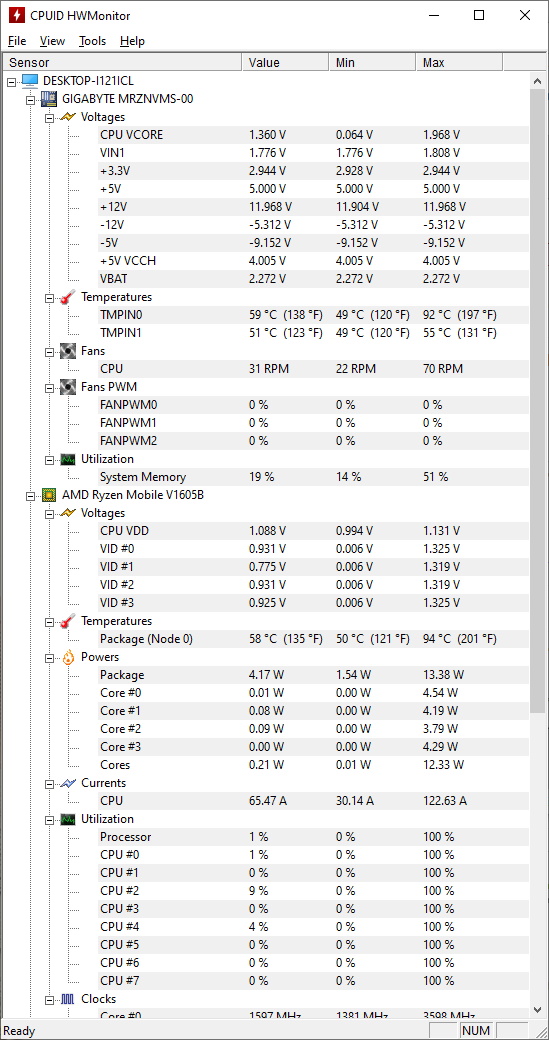Viewport: 549px width, 1040px height.
Task: Click the voltage icon under AMD Ryzen
Action: (68, 513)
